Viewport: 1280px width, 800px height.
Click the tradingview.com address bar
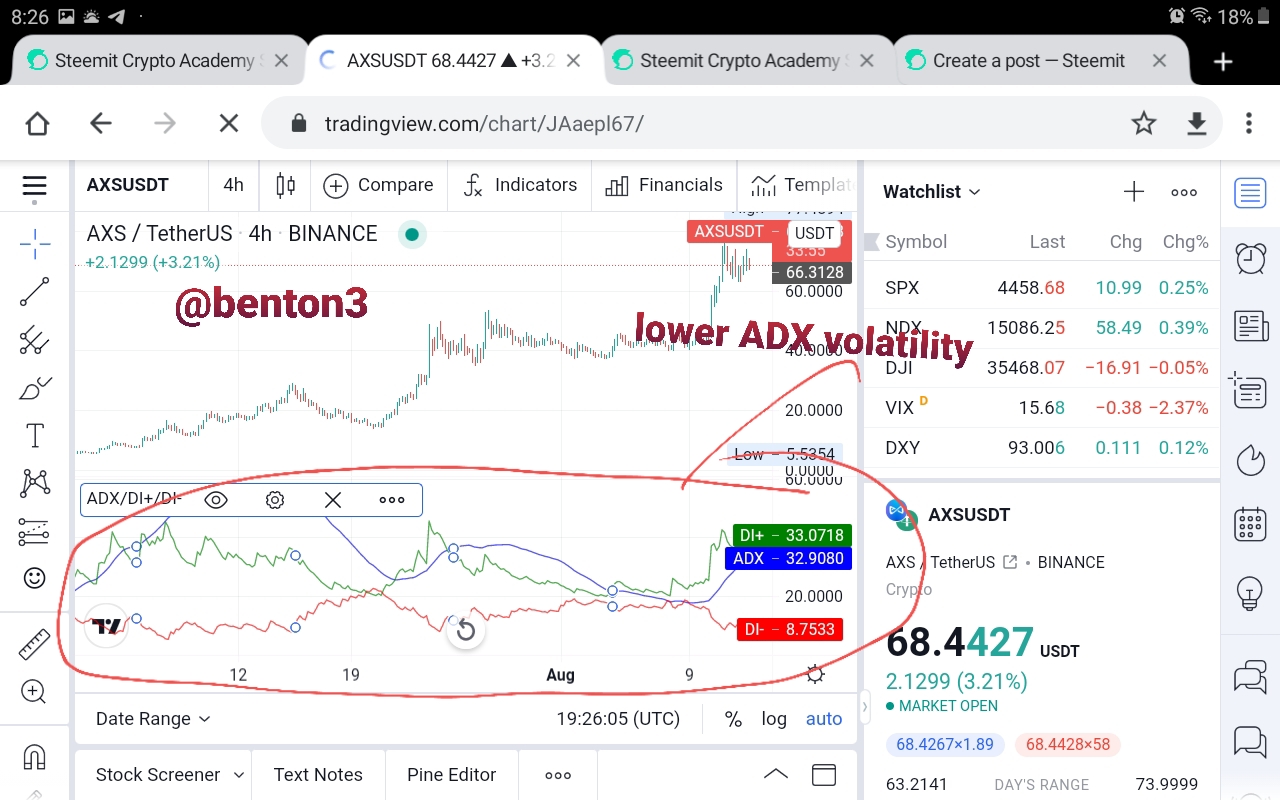740,123
